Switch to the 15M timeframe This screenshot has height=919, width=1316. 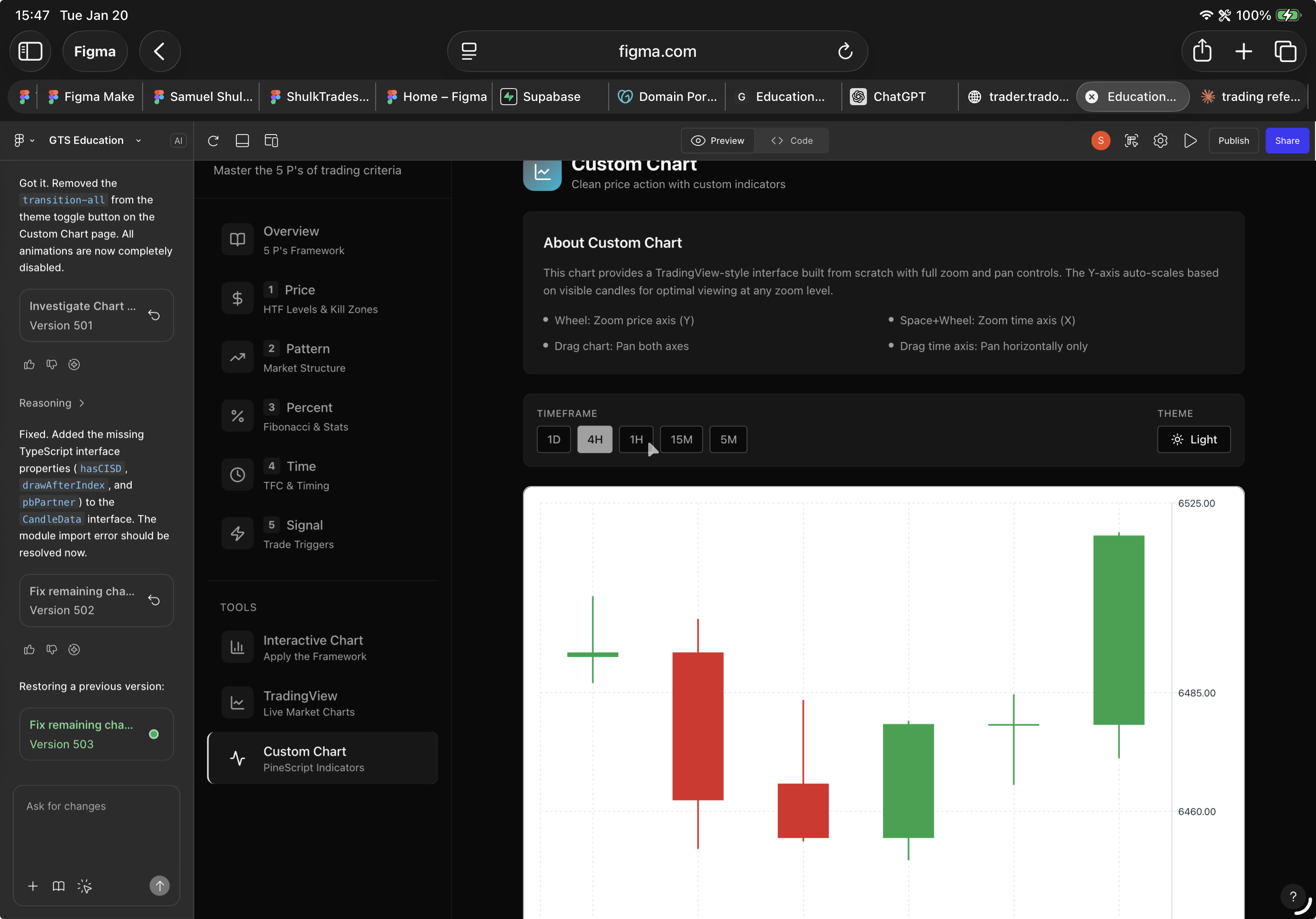coord(681,439)
